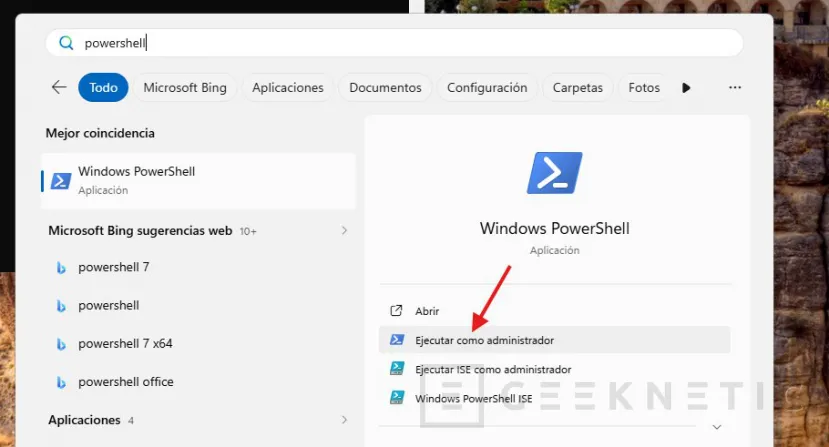Click the Mejor coincidencia heading
The image size is (829, 447).
pyautogui.click(x=100, y=133)
